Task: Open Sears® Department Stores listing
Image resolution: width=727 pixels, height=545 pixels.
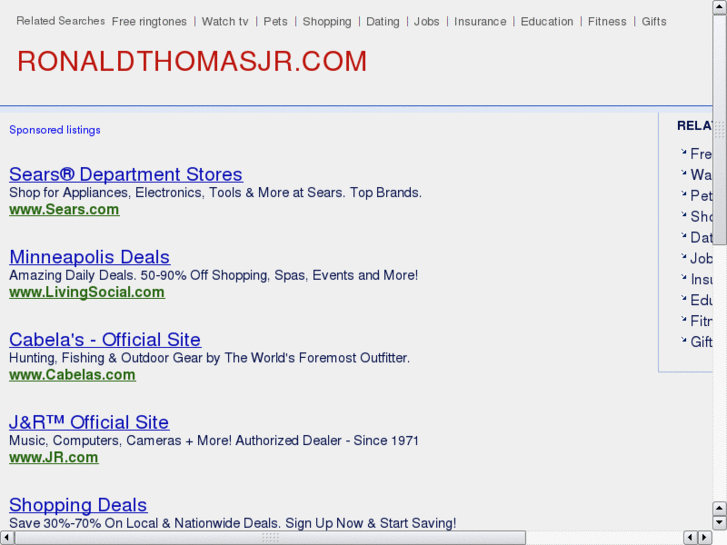Action: click(x=126, y=174)
